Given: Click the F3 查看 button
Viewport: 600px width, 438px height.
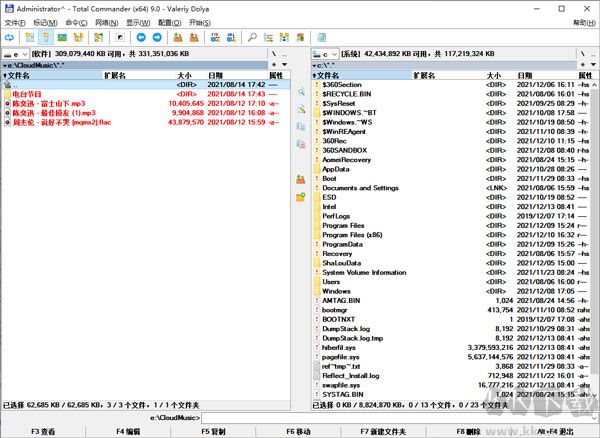Looking at the screenshot, I should 43,431.
